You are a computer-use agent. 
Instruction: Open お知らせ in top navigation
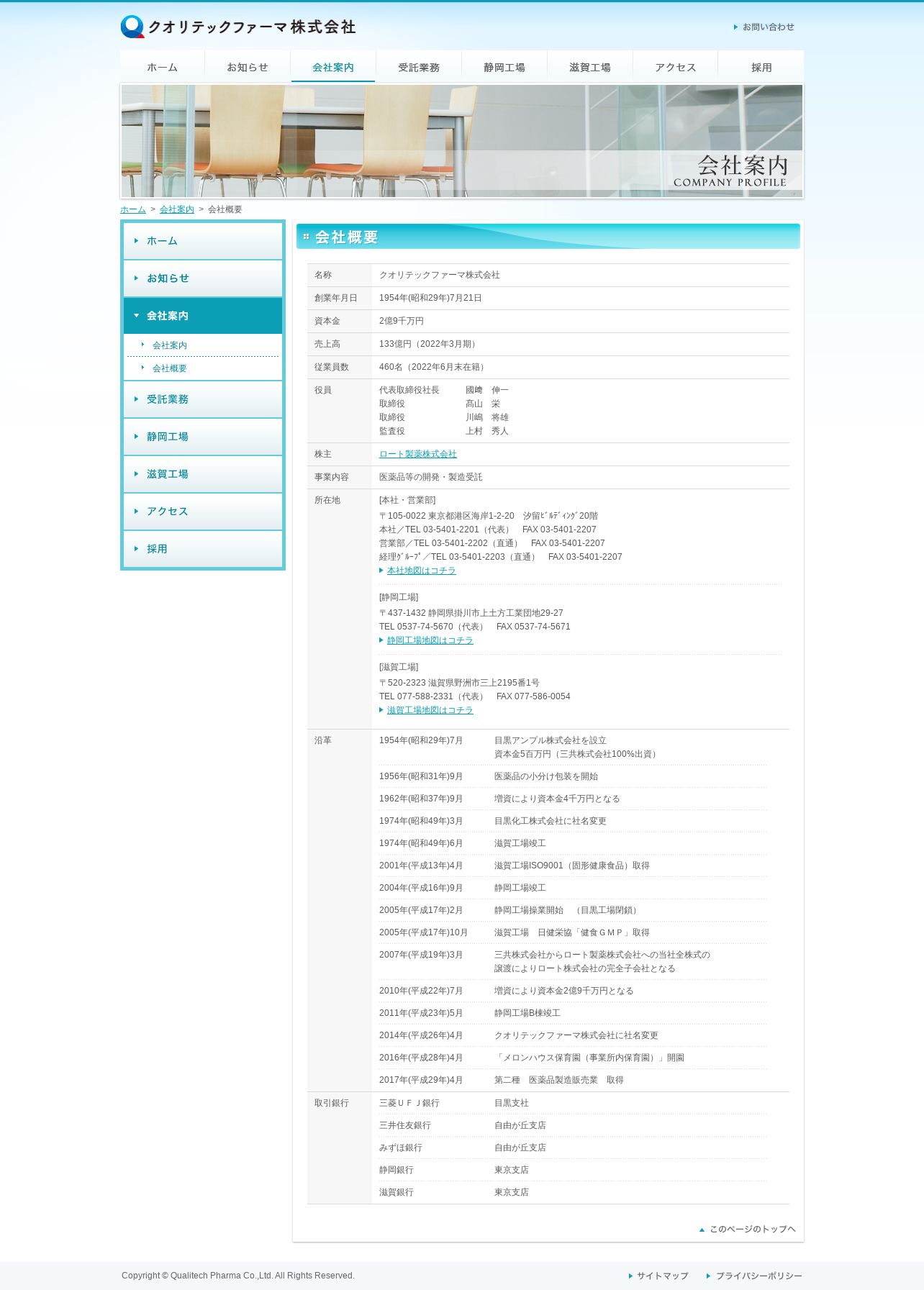pos(248,67)
